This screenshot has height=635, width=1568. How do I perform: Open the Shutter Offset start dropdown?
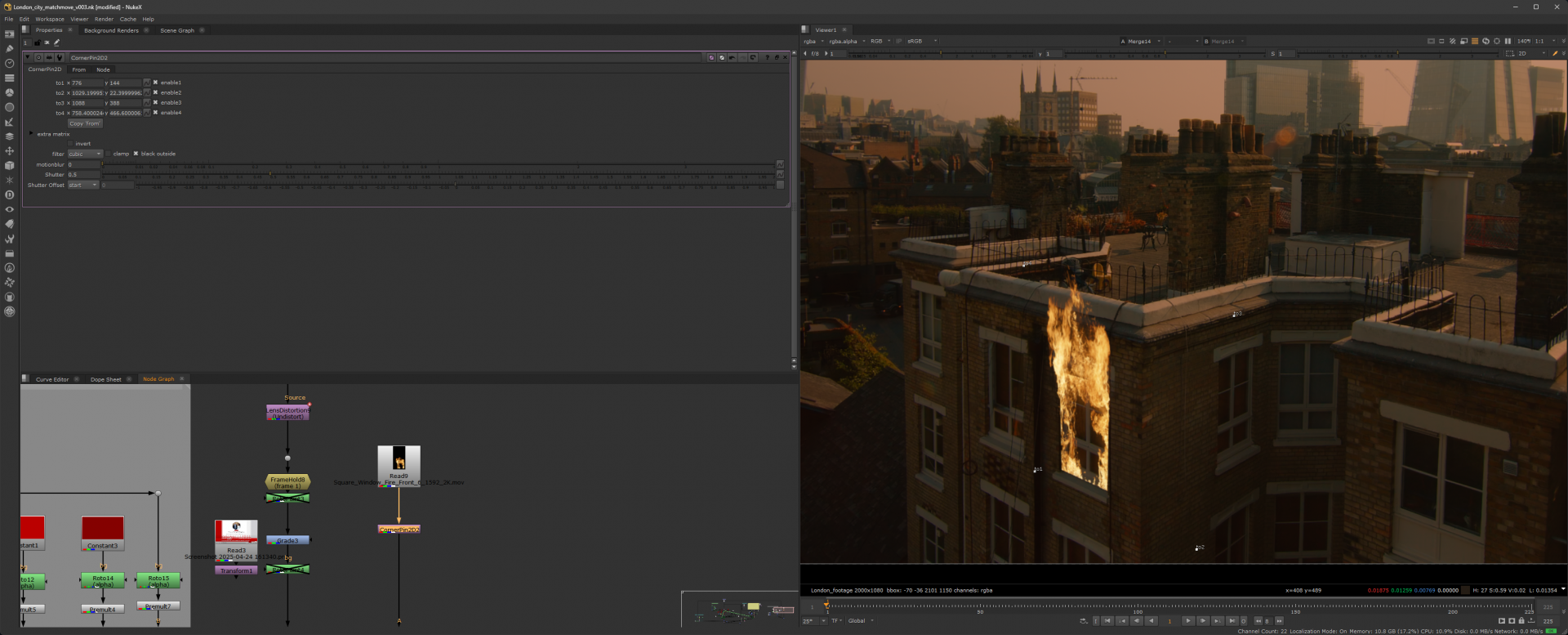(83, 186)
